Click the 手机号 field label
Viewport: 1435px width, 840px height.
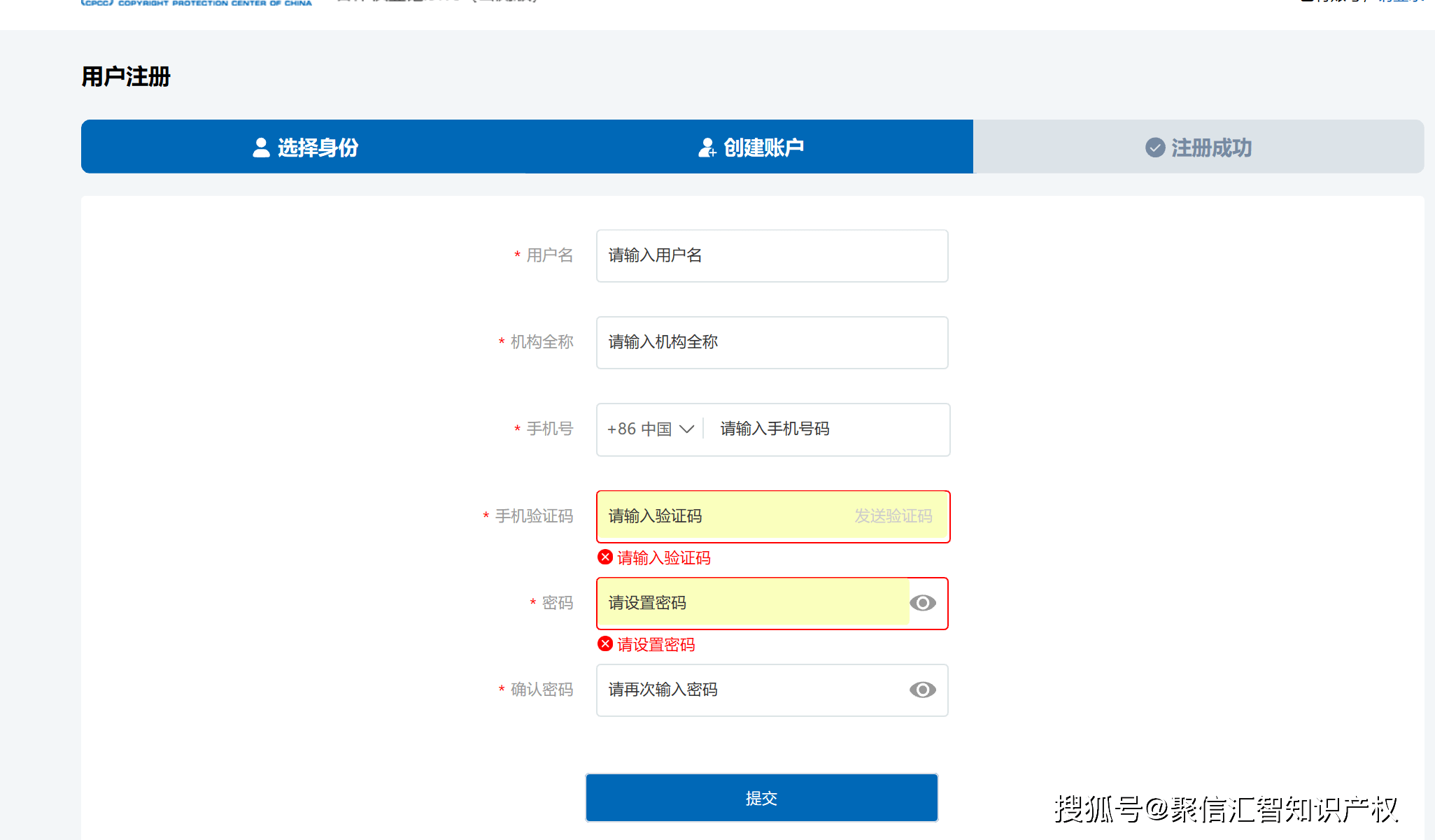point(550,429)
